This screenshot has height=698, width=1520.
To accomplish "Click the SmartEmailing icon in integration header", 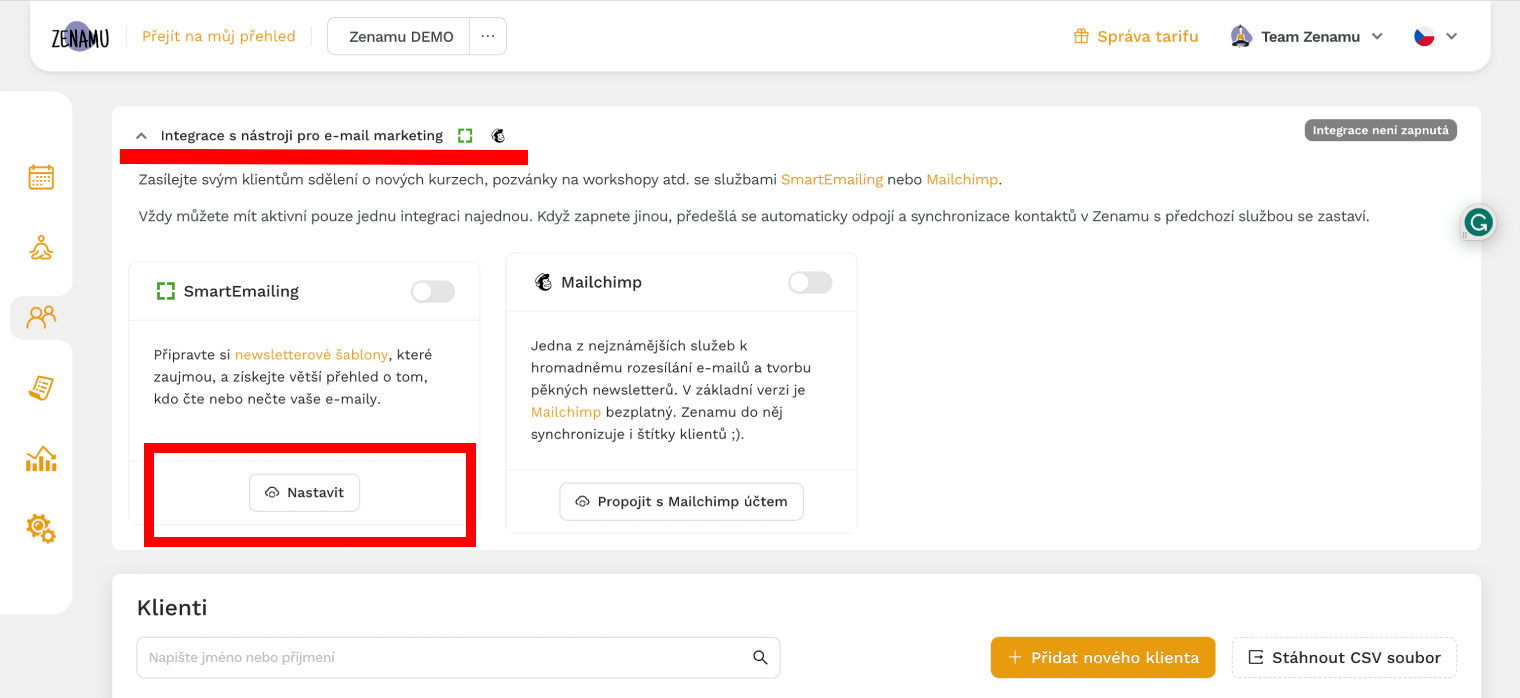I will pos(465,135).
